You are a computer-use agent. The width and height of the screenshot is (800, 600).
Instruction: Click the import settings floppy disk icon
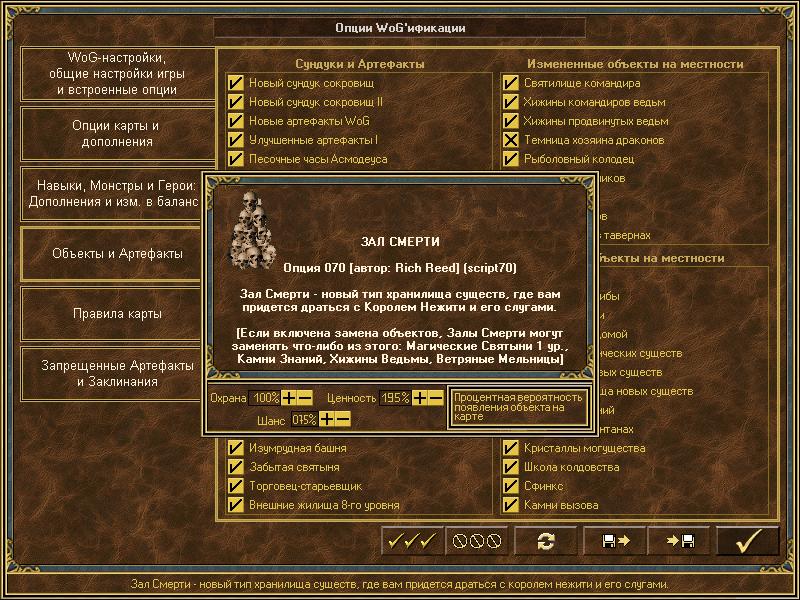(678, 540)
